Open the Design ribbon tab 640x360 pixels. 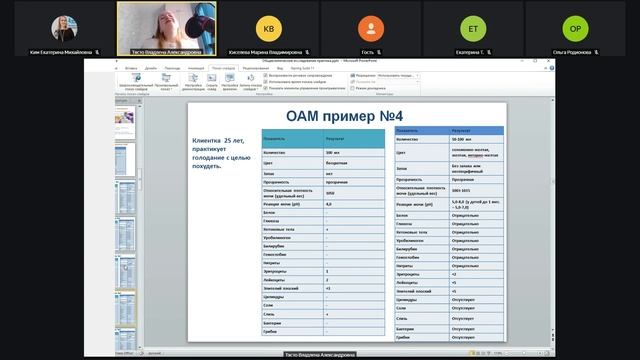151,68
